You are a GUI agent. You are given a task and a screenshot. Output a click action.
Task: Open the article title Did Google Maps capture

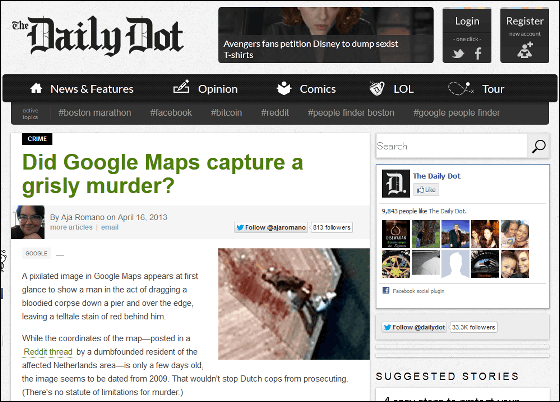(x=162, y=174)
